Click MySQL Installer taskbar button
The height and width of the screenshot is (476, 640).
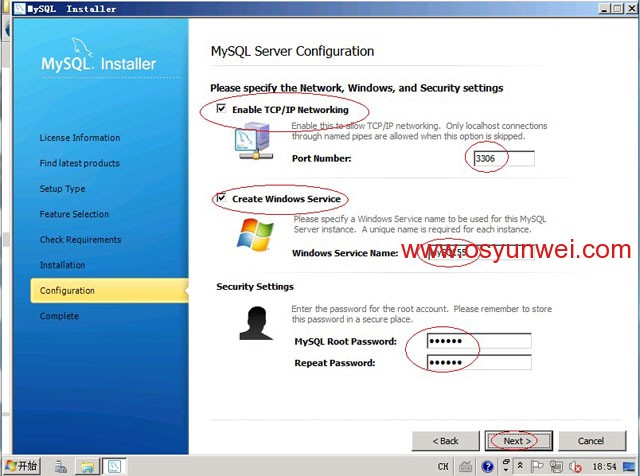point(114,466)
